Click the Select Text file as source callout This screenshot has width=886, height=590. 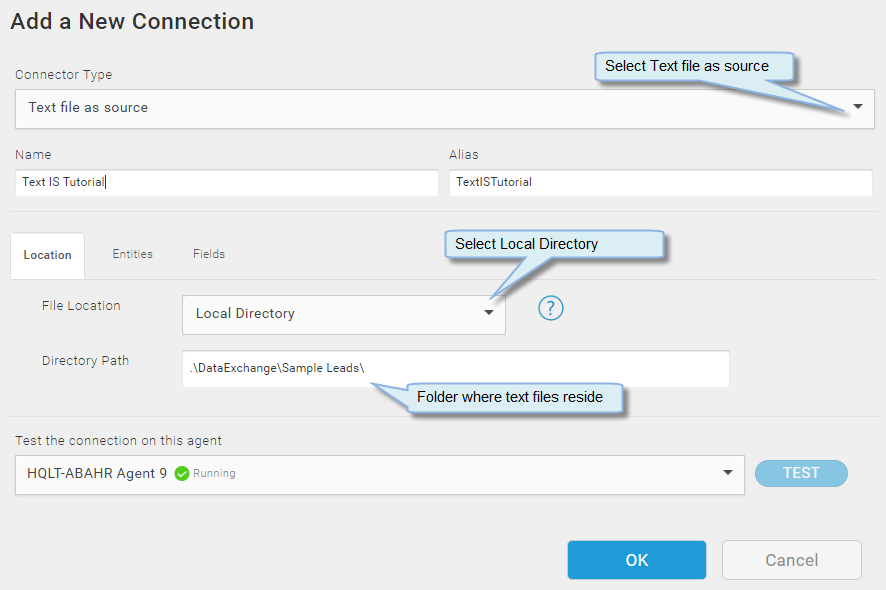pyautogui.click(x=694, y=67)
